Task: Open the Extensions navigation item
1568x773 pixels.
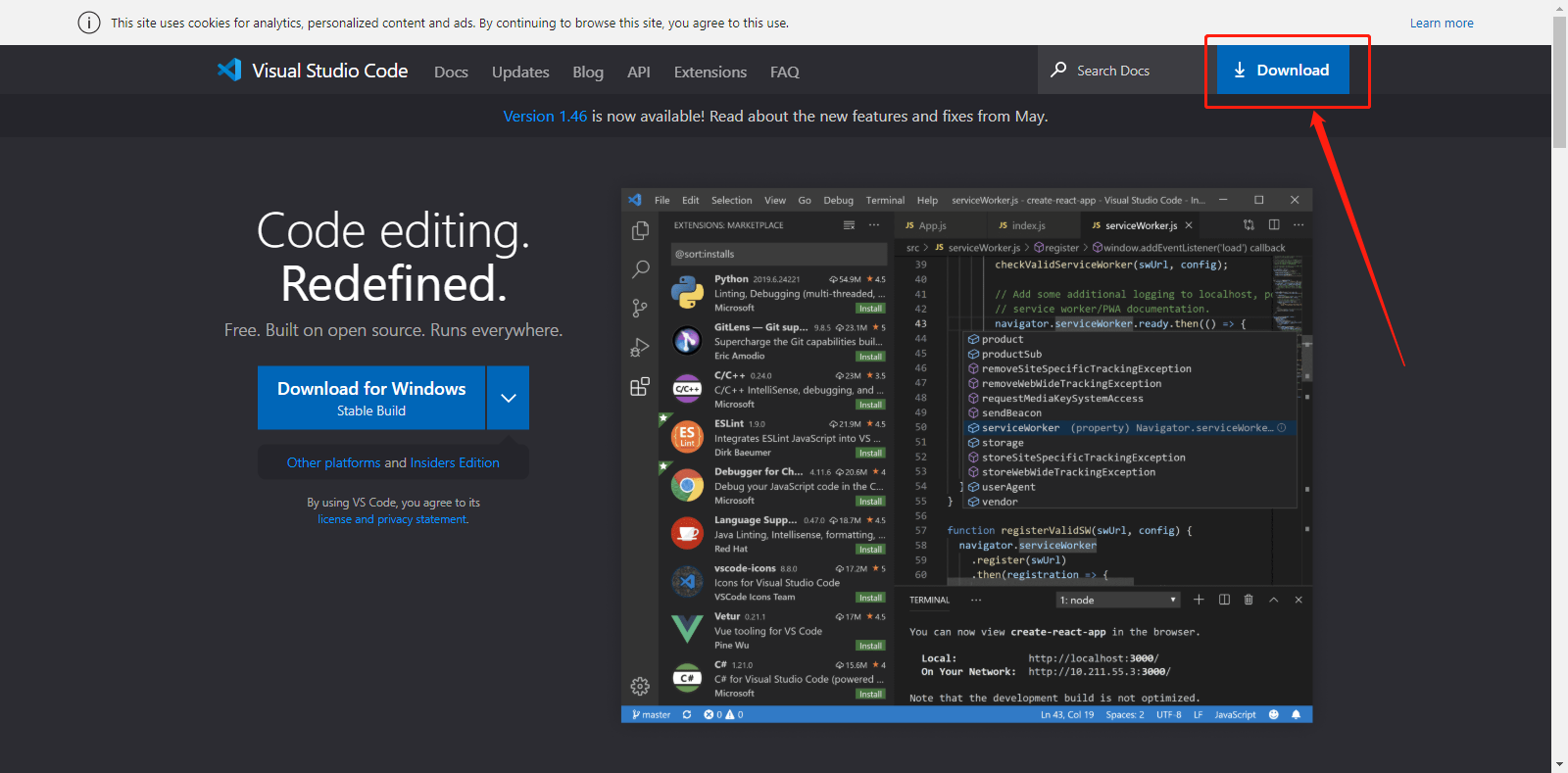Action: [x=710, y=72]
